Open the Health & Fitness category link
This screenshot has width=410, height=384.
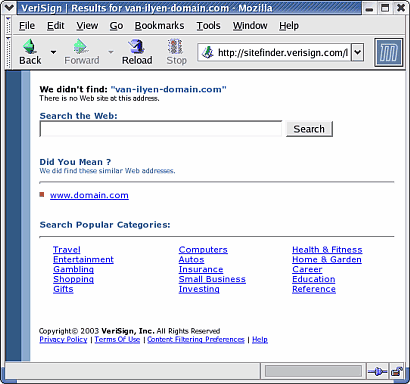(x=327, y=250)
